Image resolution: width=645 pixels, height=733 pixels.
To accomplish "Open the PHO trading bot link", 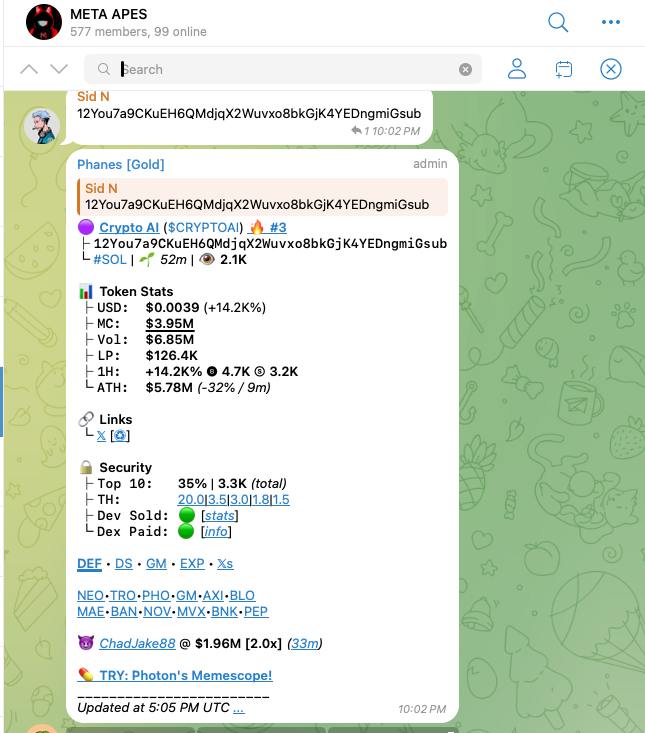I will tap(156, 596).
